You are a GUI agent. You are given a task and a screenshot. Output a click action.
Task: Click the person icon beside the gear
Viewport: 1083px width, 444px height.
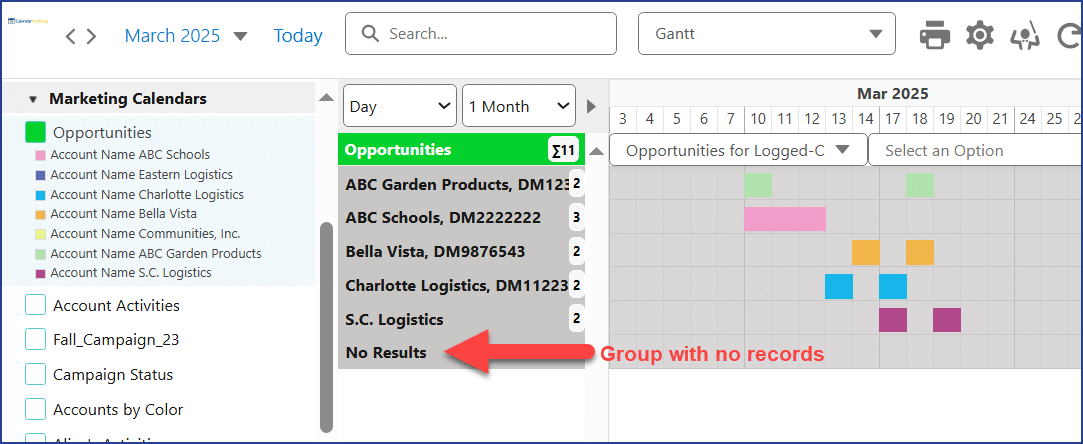[1024, 37]
